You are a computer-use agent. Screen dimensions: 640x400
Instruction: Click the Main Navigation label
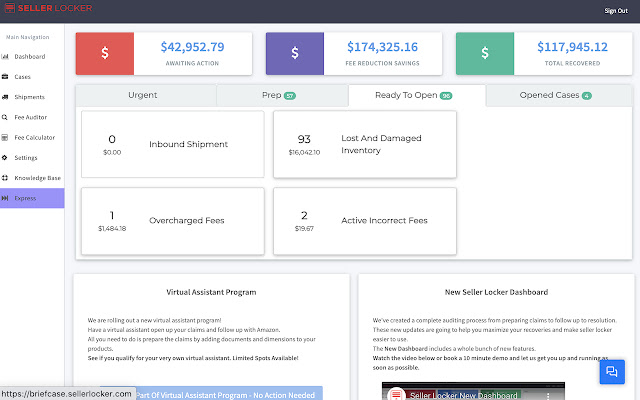(27, 37)
